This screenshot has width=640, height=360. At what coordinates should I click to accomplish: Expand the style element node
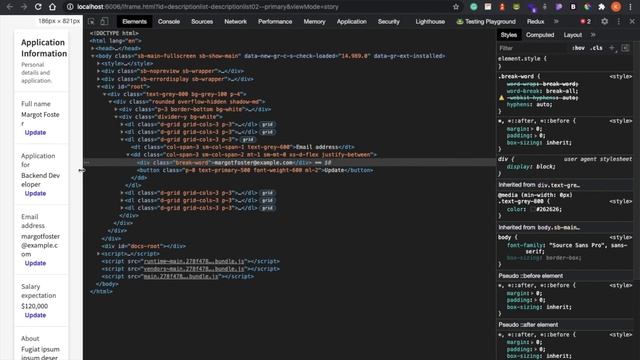point(98,63)
